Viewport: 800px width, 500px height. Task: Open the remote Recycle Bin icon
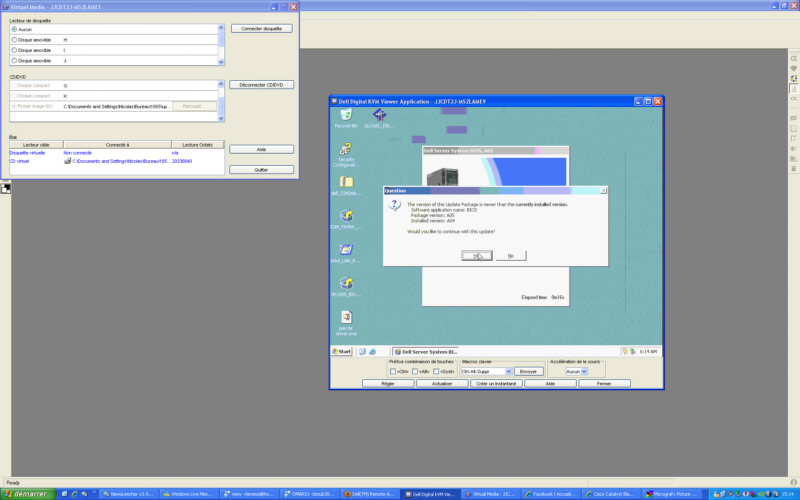coord(346,117)
